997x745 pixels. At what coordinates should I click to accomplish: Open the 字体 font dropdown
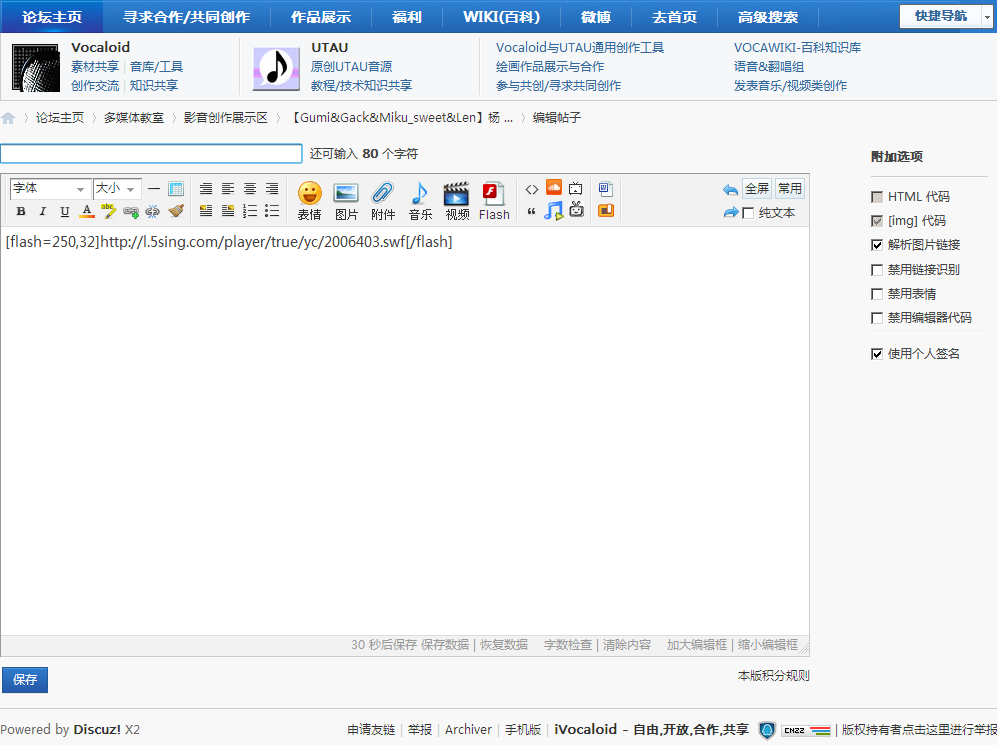[49, 189]
